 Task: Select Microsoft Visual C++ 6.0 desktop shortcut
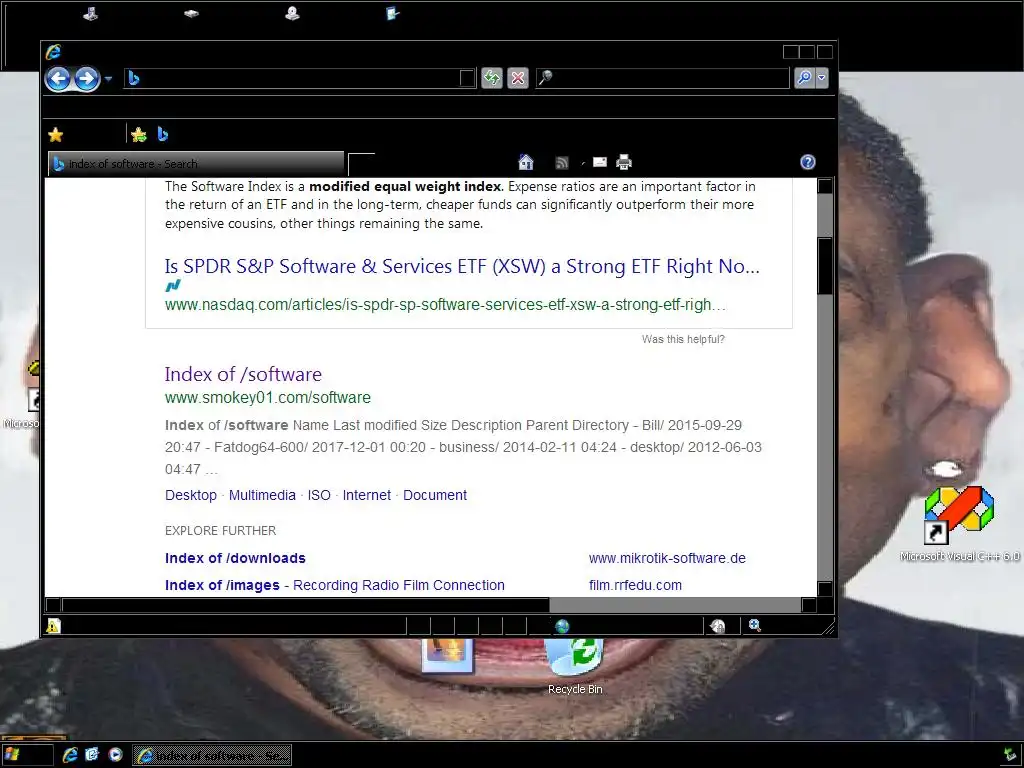[x=959, y=524]
